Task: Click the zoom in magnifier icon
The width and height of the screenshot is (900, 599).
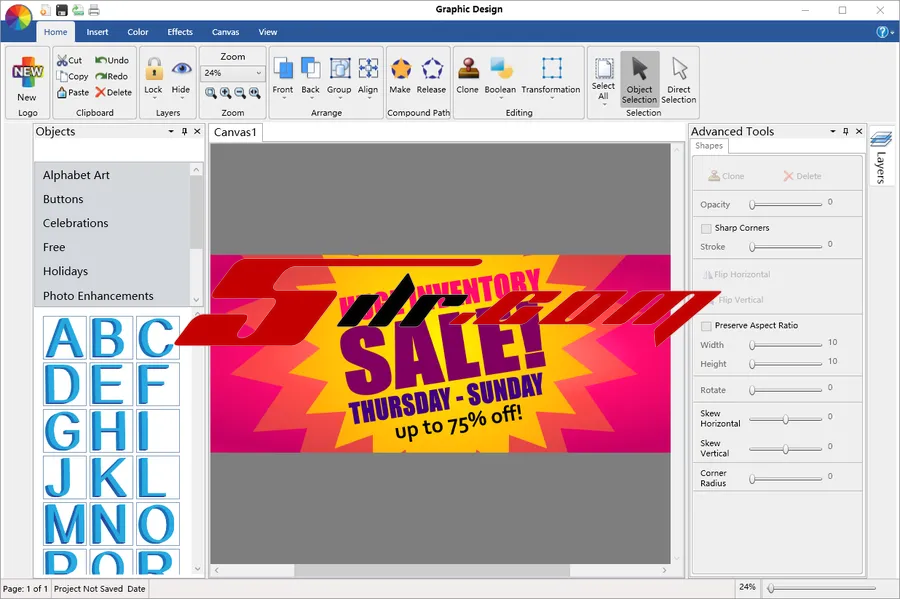Action: [226, 93]
